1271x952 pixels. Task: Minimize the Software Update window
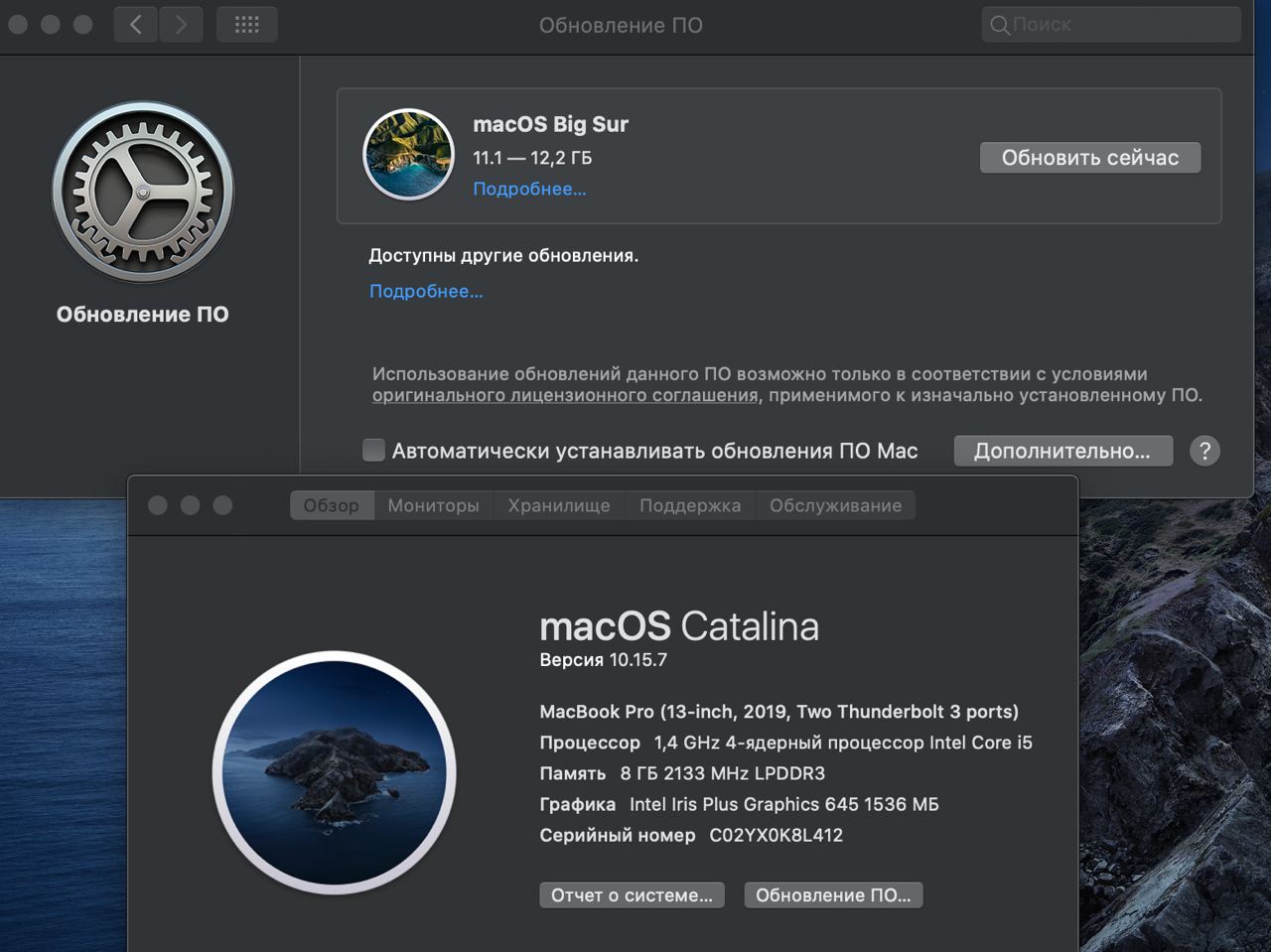click(x=51, y=24)
